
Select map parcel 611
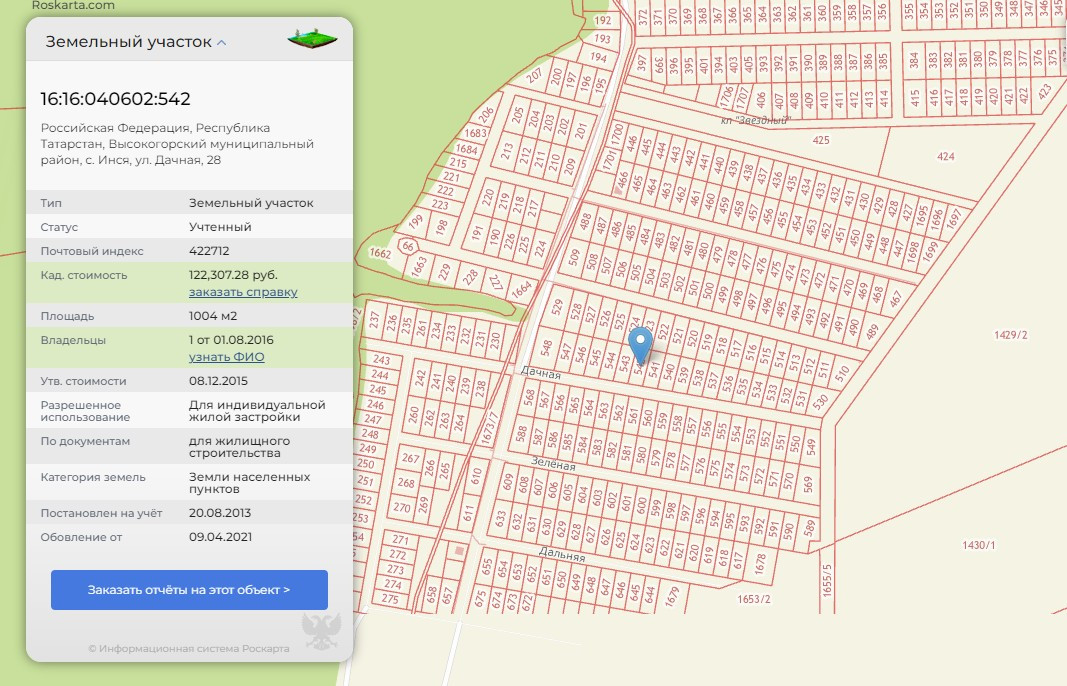click(468, 513)
